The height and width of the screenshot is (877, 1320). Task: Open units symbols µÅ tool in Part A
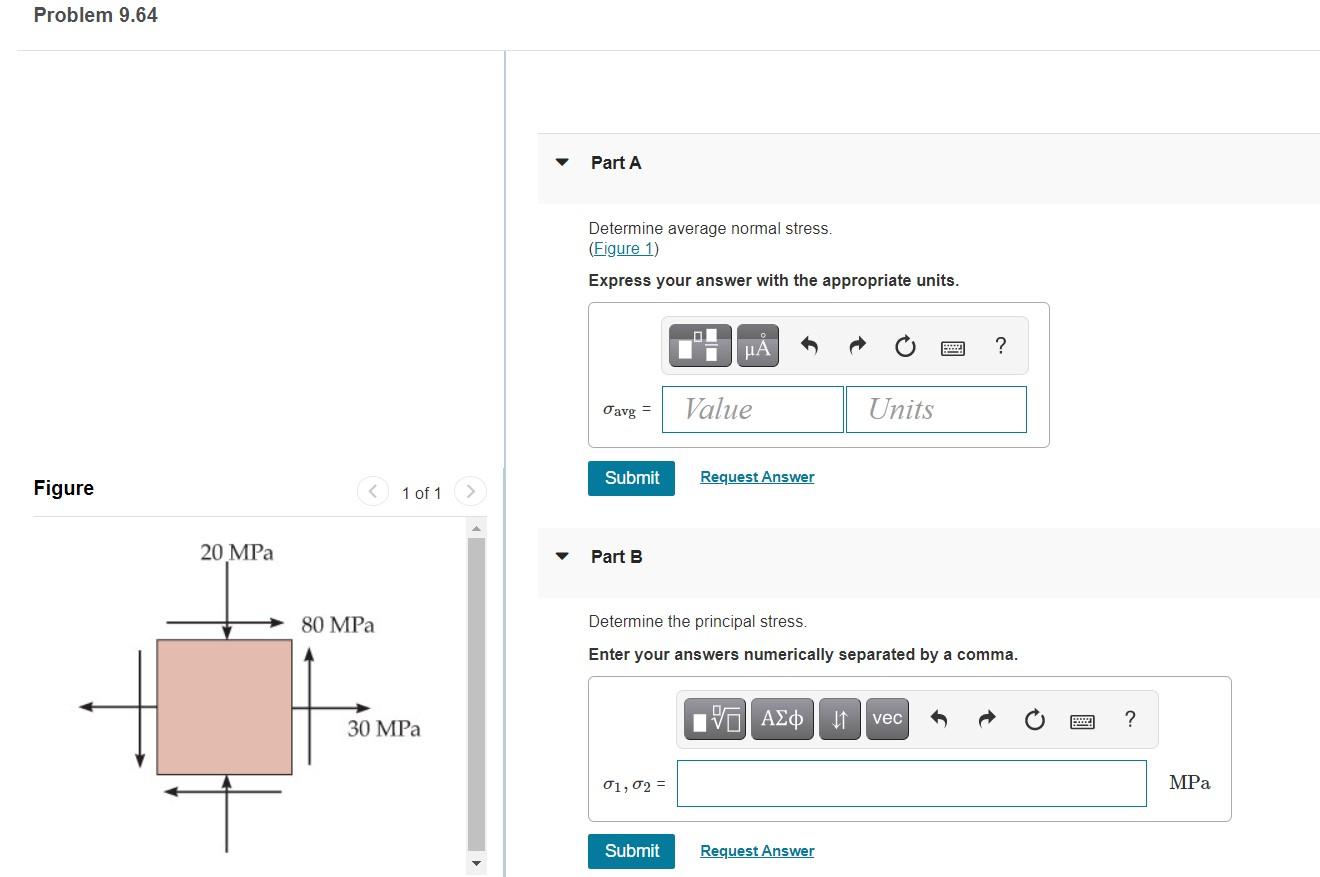(759, 346)
